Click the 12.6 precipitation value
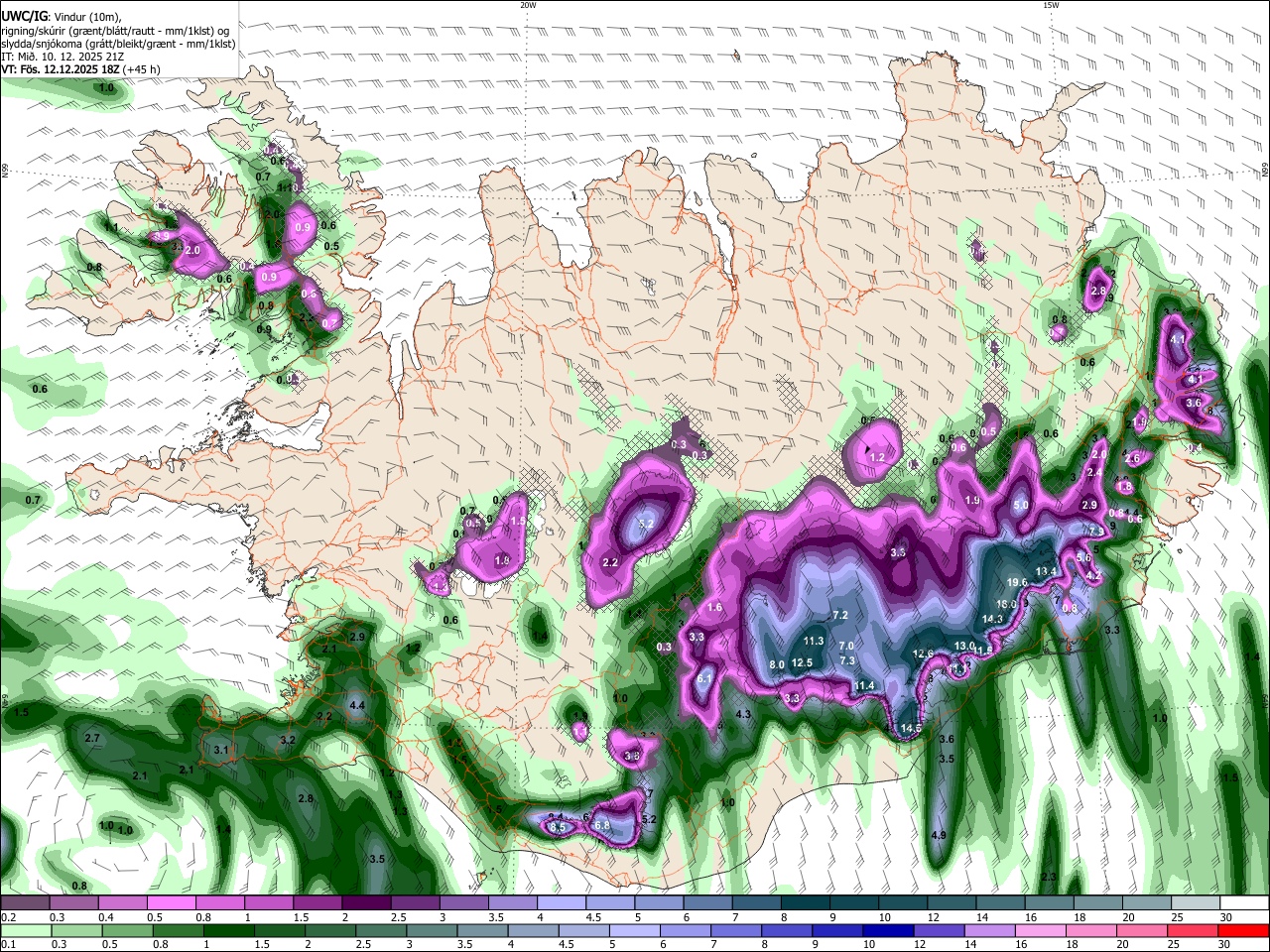This screenshot has height=952, width=1270. 923,654
